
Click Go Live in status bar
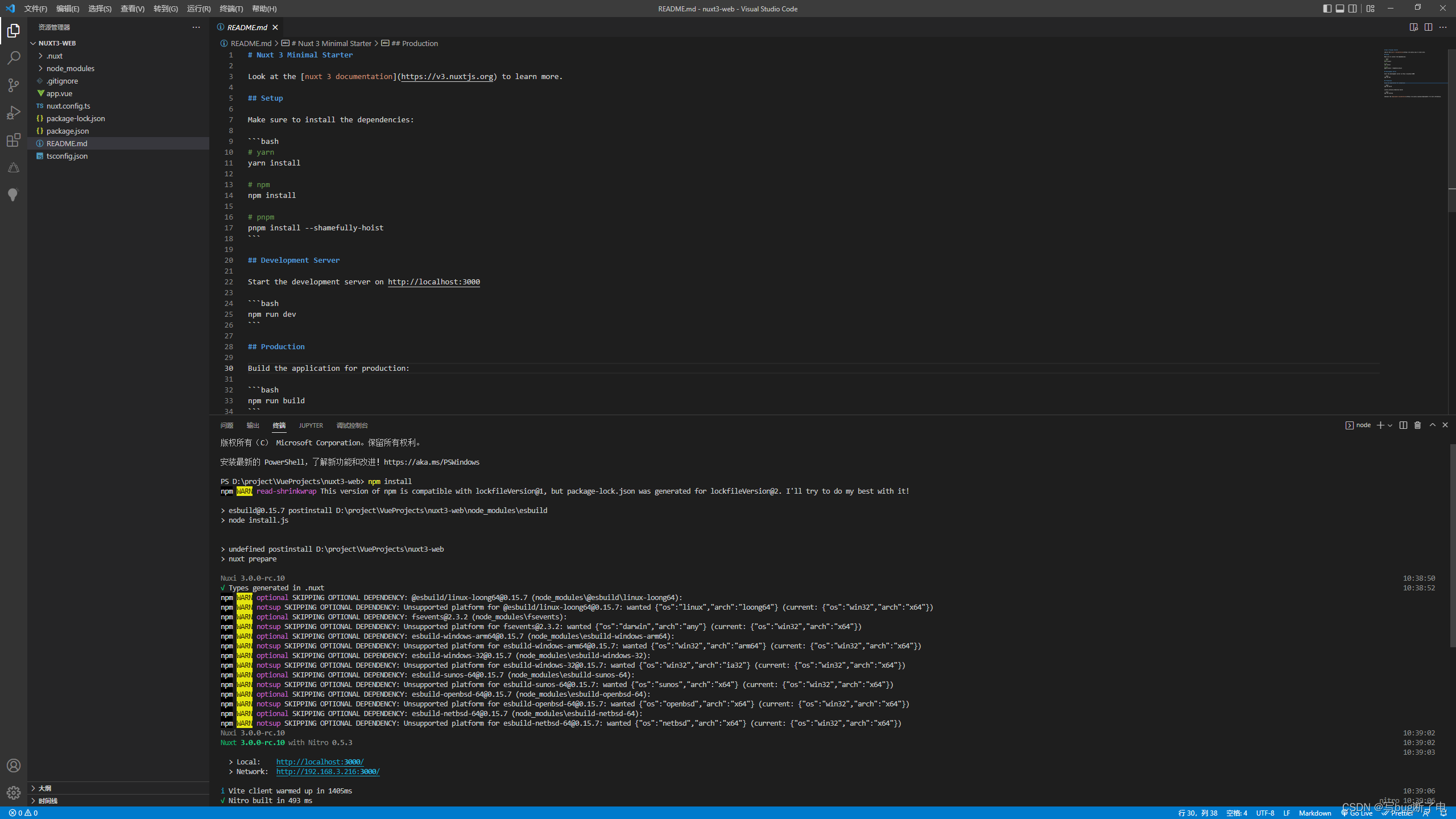pos(1357,813)
